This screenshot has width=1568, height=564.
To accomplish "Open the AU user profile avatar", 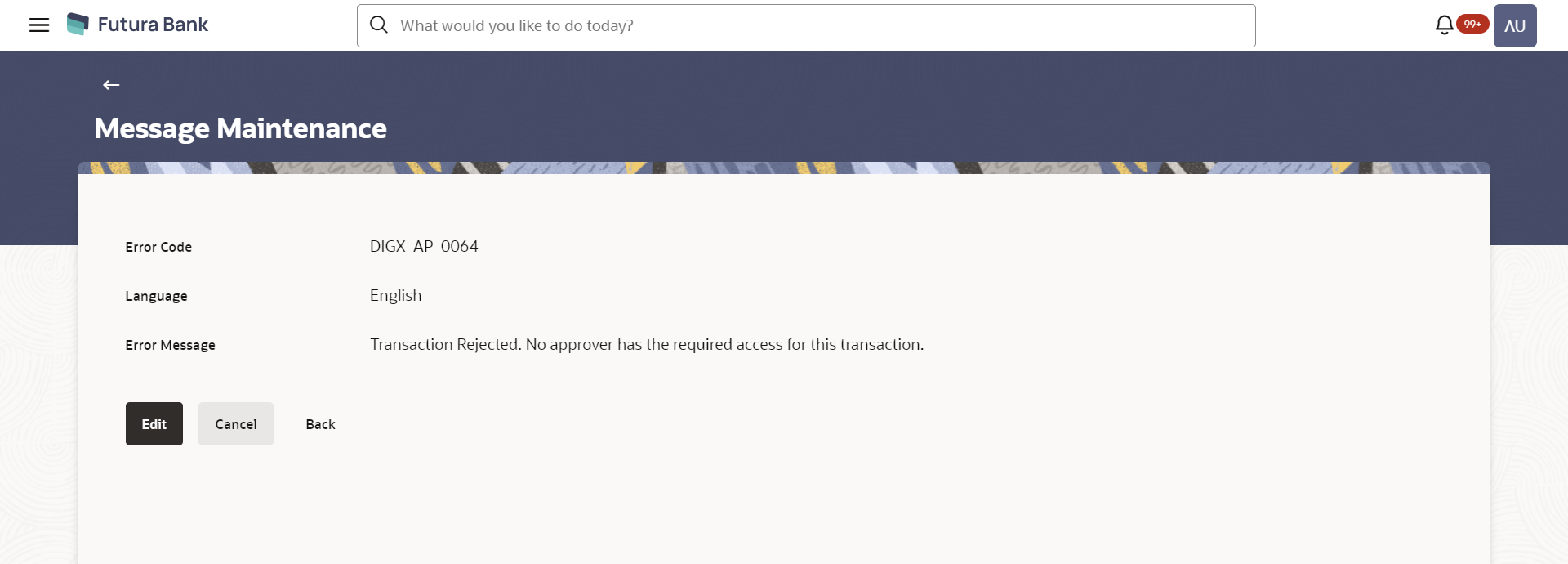I will coord(1515,25).
